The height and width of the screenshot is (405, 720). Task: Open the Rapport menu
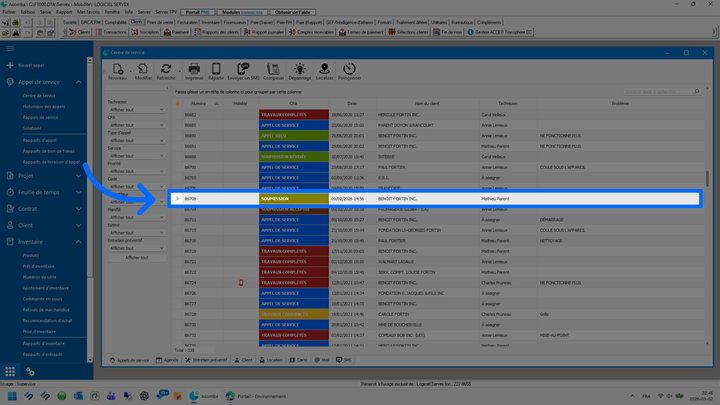(64, 12)
